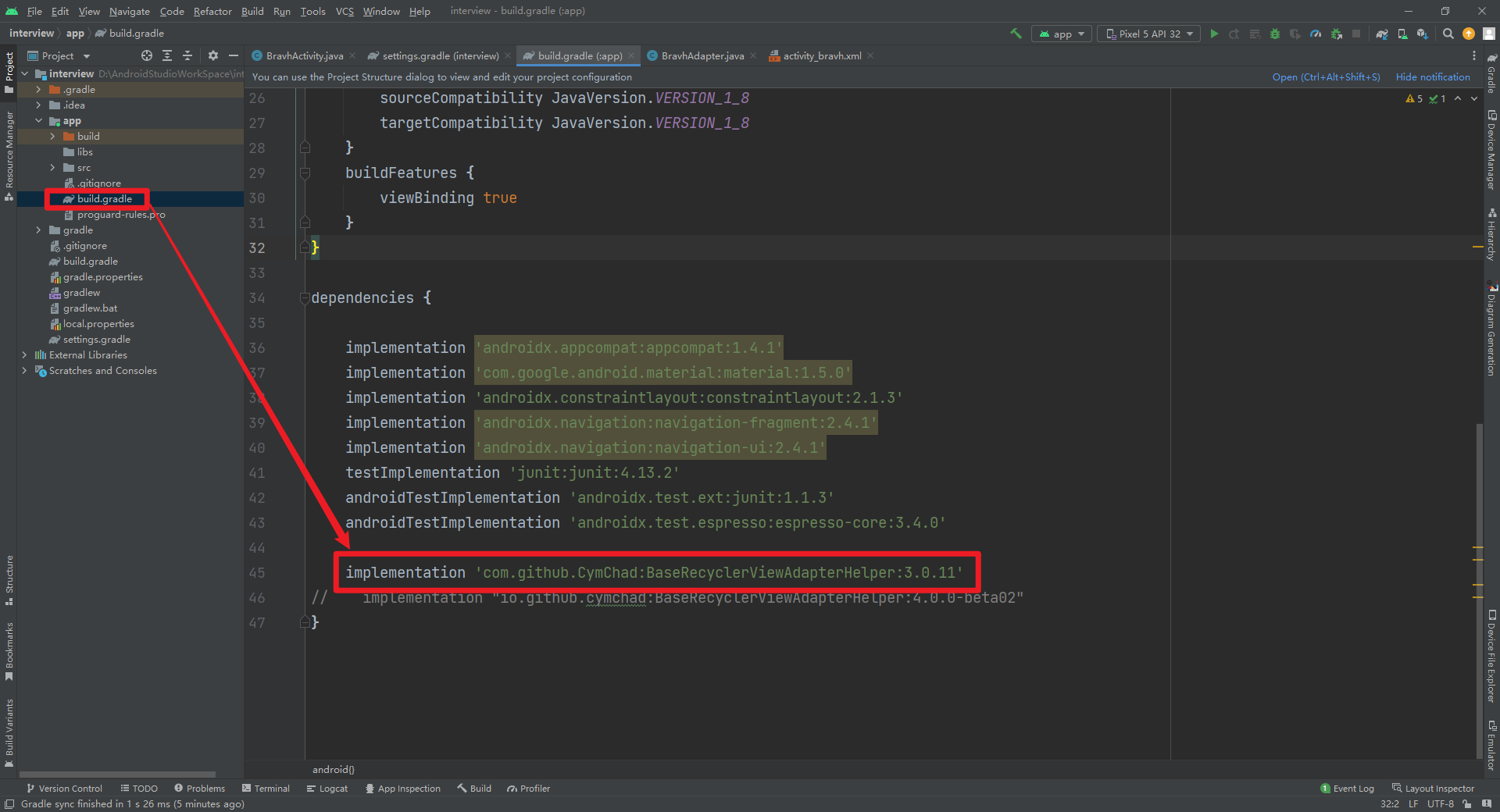Open the Pixel 5 API 32 device dropdown

(1149, 34)
